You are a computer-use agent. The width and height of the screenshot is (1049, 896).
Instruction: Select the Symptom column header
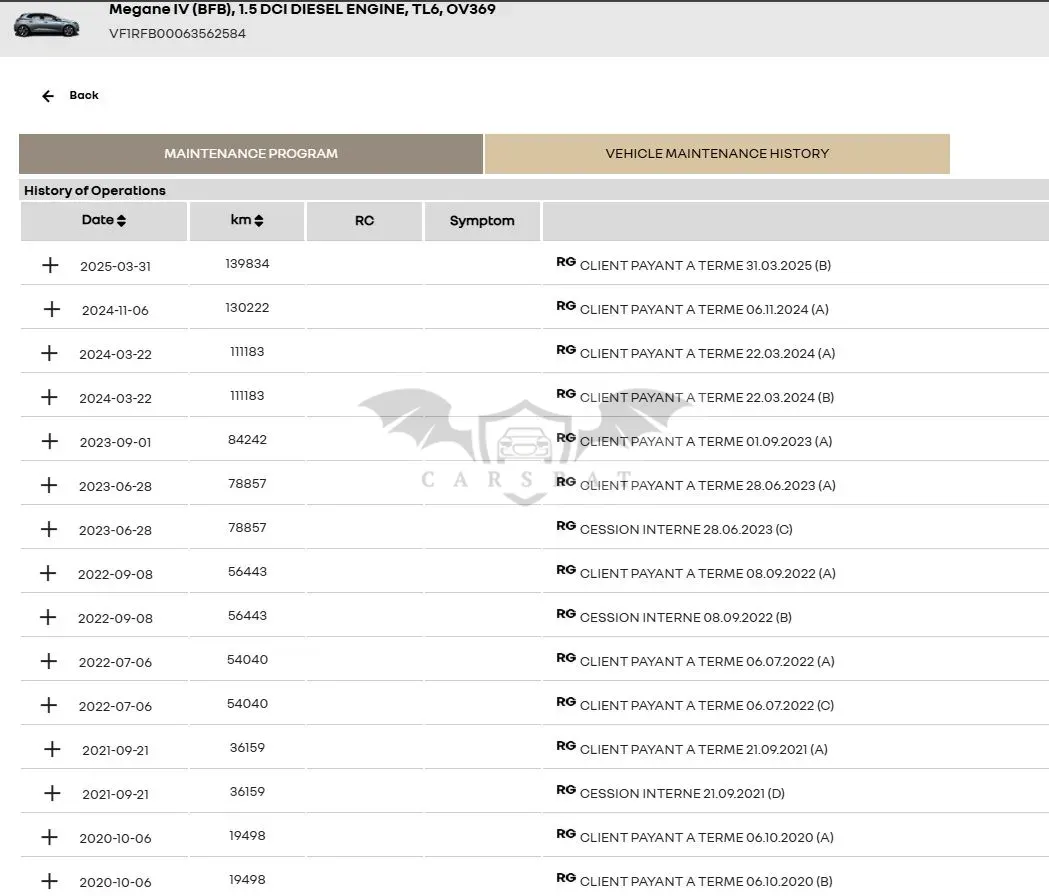point(482,221)
